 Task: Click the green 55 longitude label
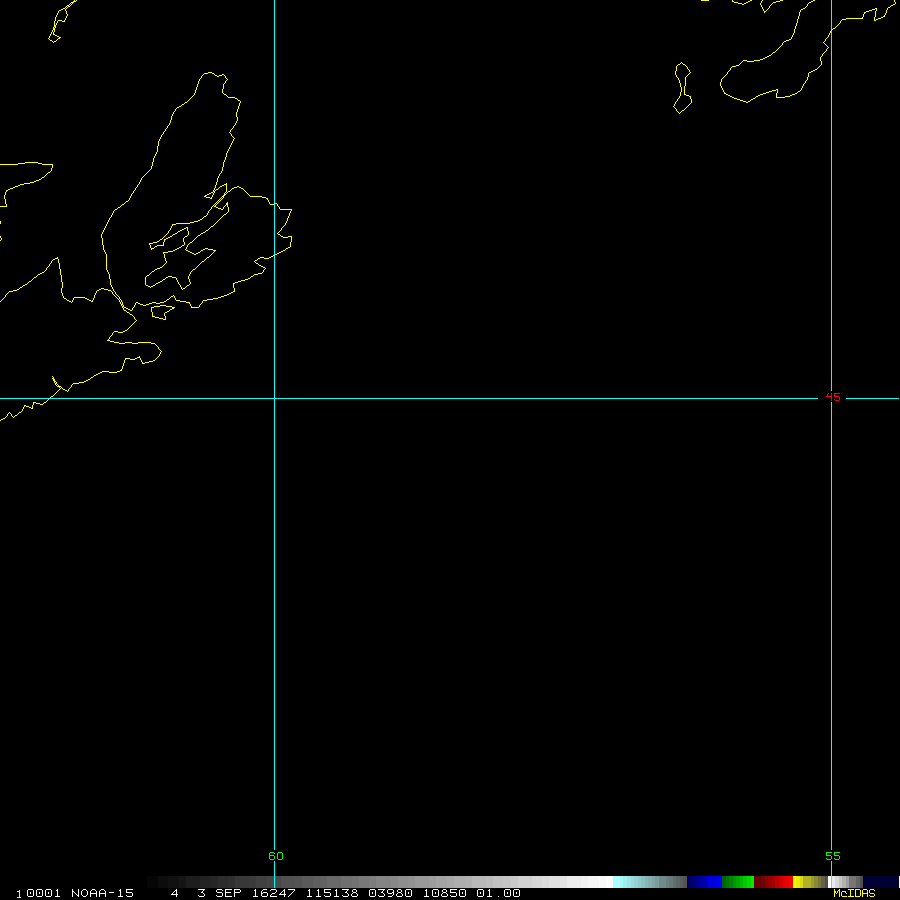pos(832,856)
